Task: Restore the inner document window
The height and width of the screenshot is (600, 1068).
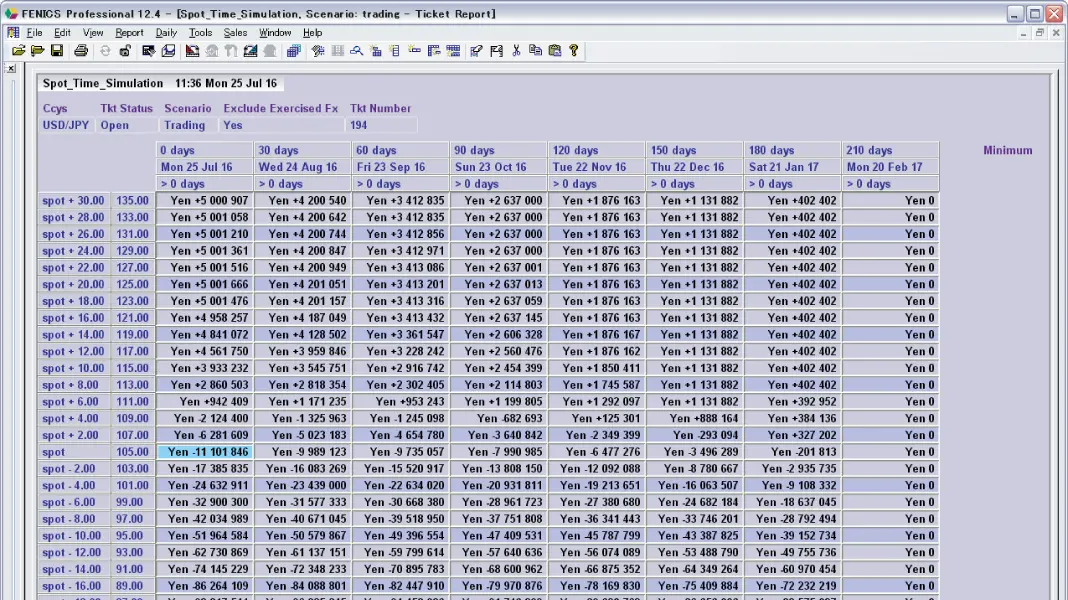Action: pos(1039,33)
